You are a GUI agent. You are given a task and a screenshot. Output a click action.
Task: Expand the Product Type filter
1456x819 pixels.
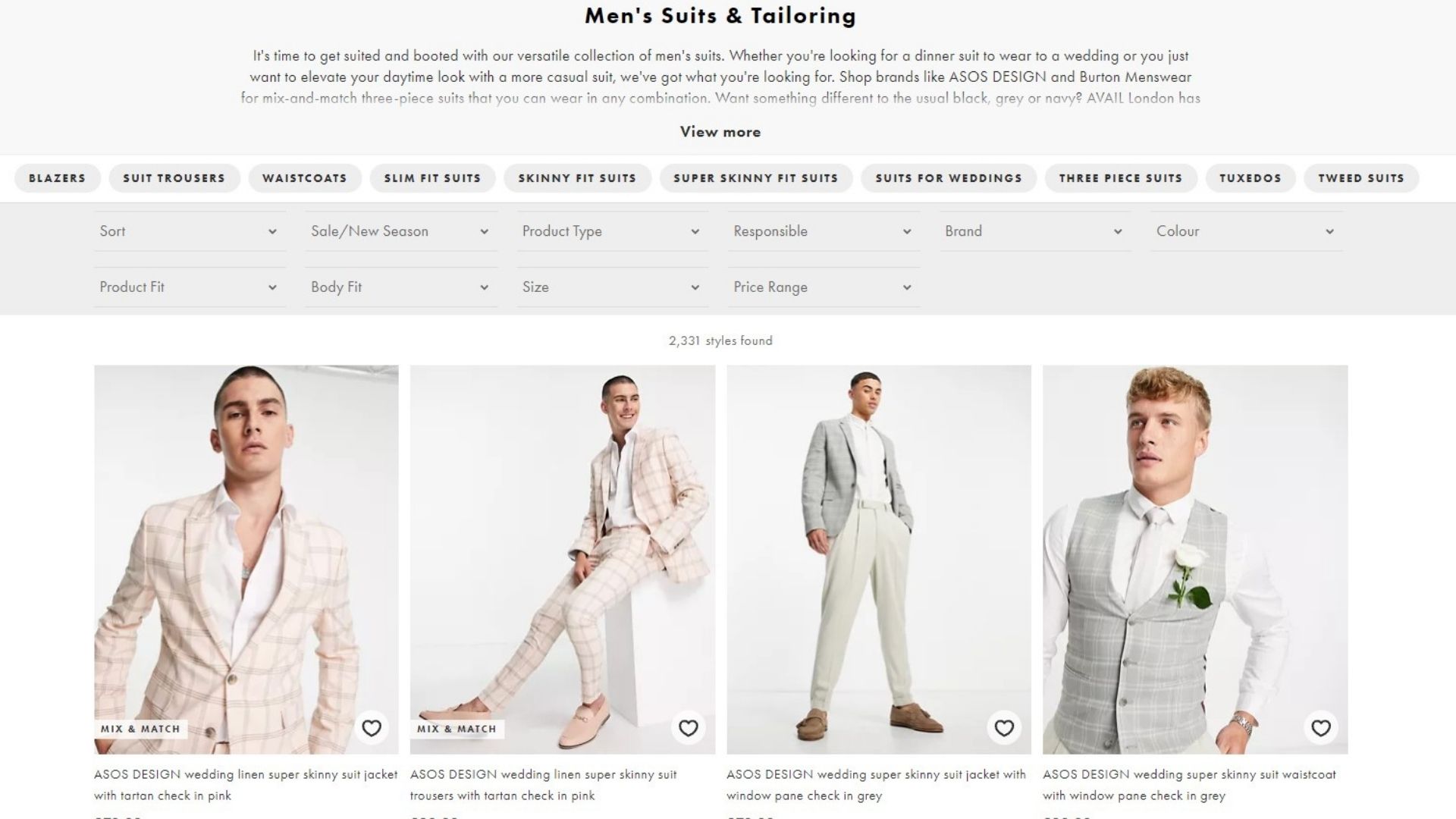click(611, 231)
